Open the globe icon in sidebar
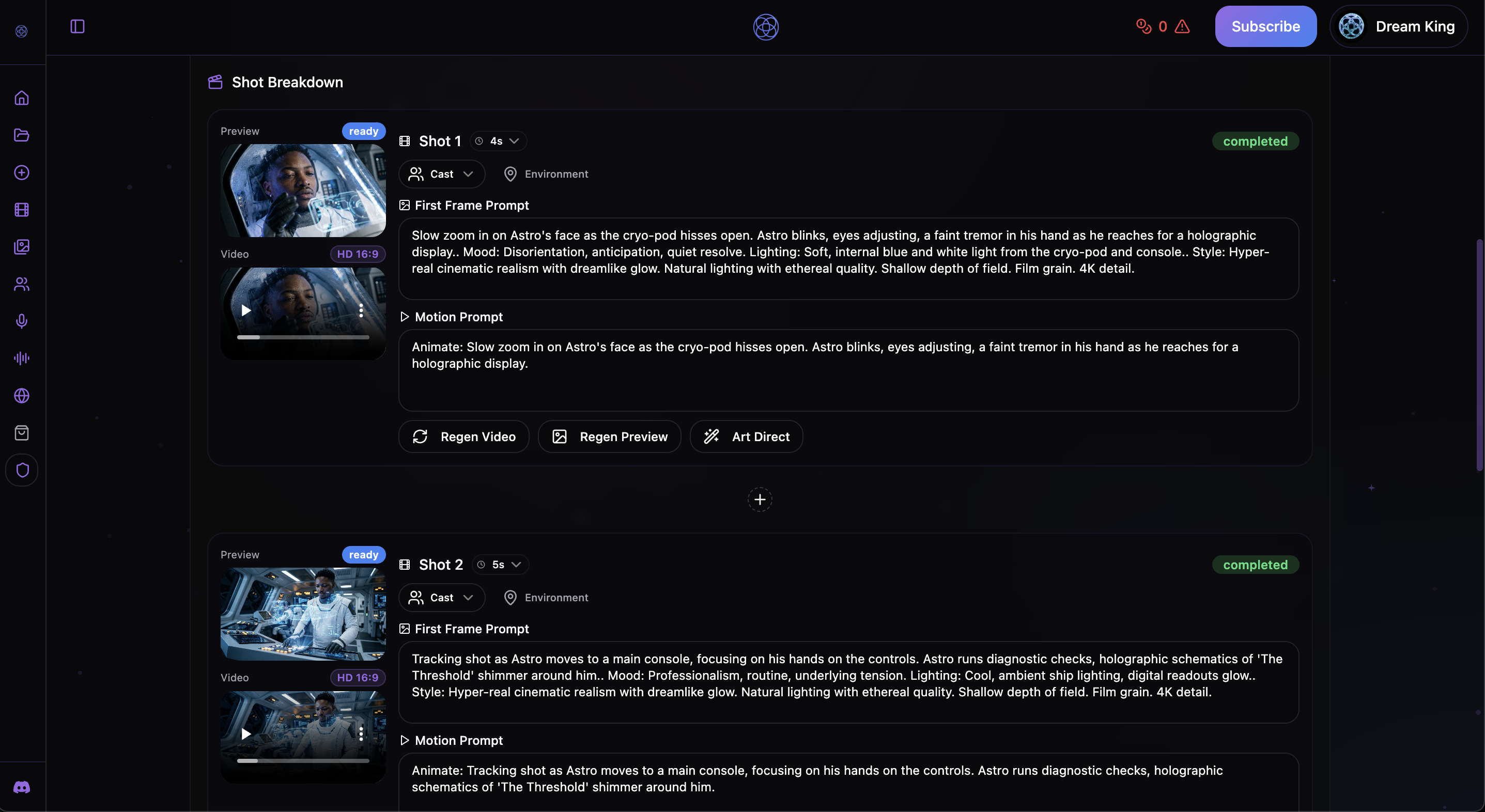 click(22, 396)
